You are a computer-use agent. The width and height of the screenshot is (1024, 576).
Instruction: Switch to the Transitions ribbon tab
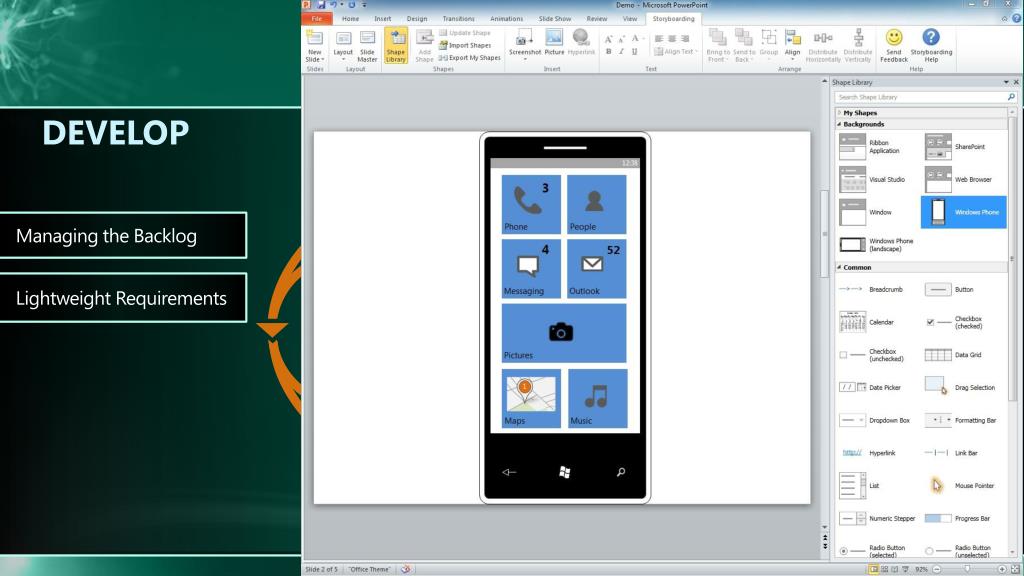458,18
